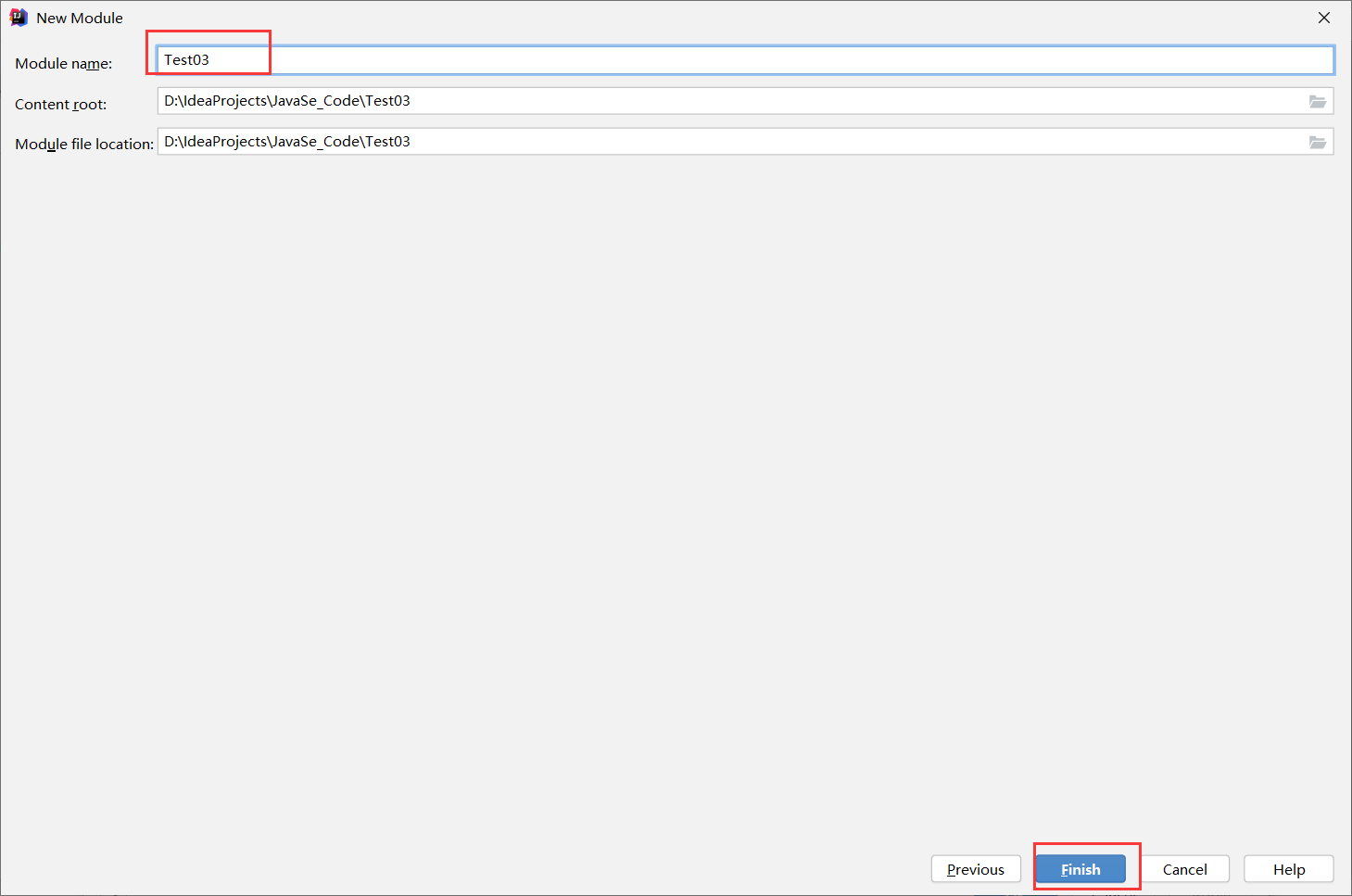The width and height of the screenshot is (1352, 896).
Task: Click the Finish button
Action: (x=1080, y=869)
